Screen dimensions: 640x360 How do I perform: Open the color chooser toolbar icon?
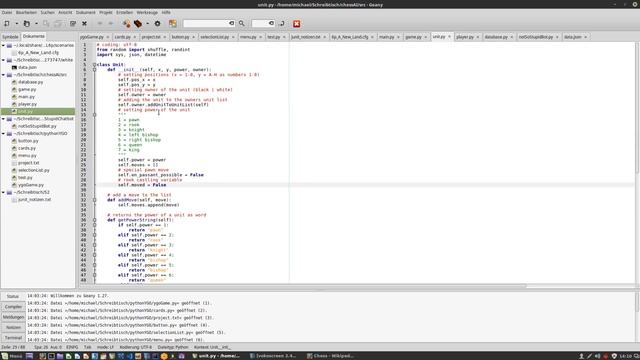[173, 24]
